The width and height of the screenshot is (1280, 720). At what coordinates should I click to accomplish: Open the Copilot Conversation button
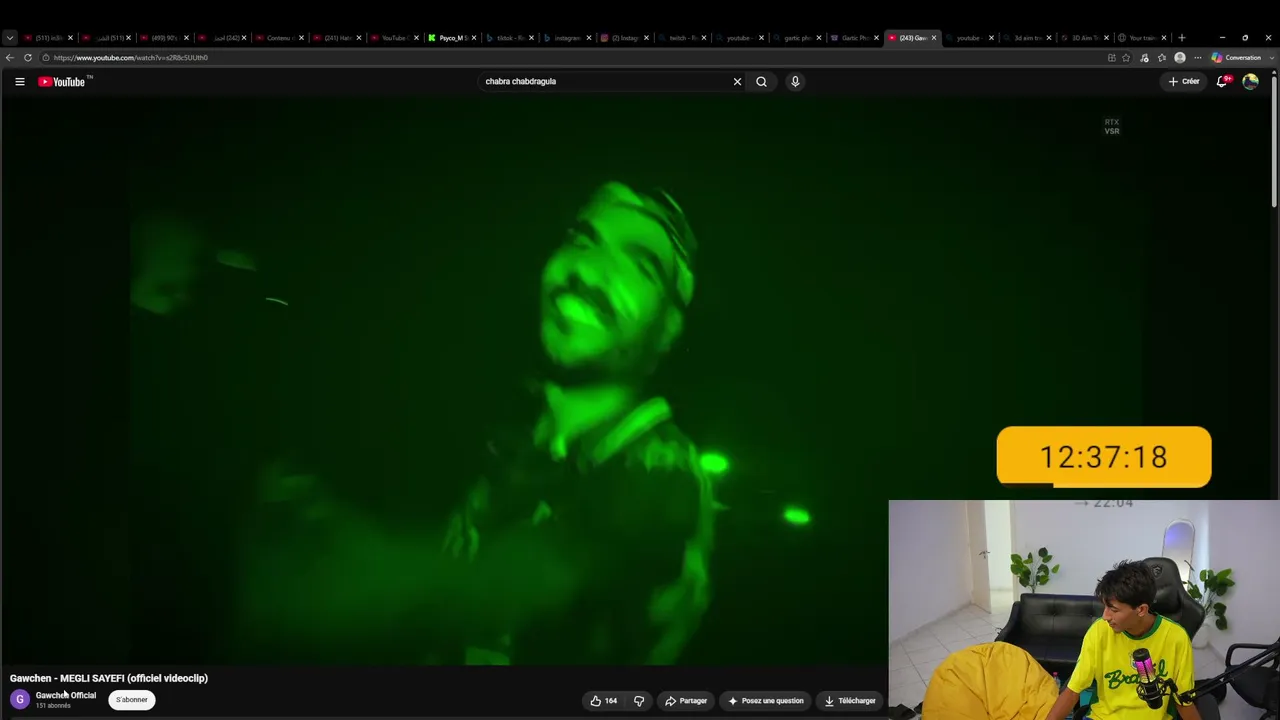(x=1237, y=58)
